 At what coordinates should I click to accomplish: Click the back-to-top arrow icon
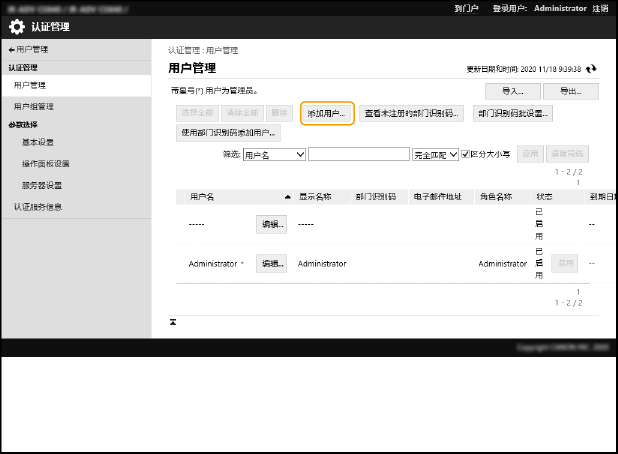173,322
